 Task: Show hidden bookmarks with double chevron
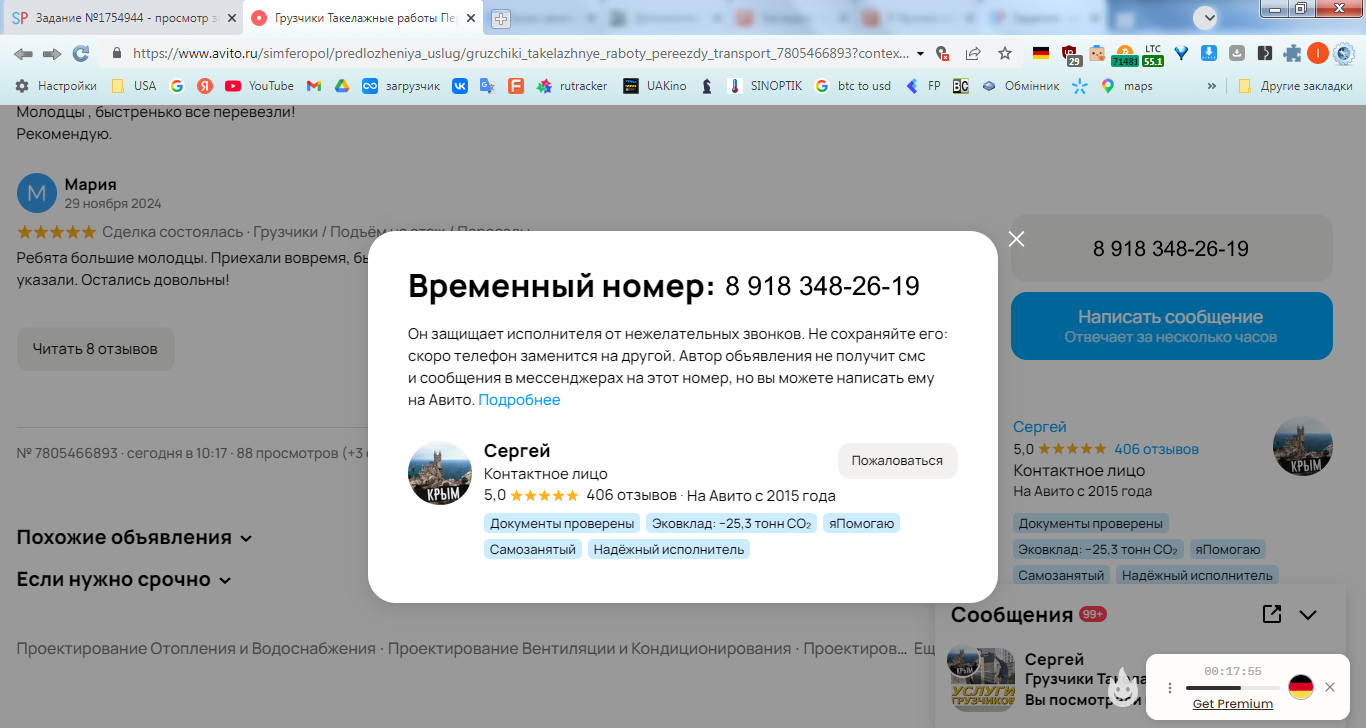click(1212, 86)
